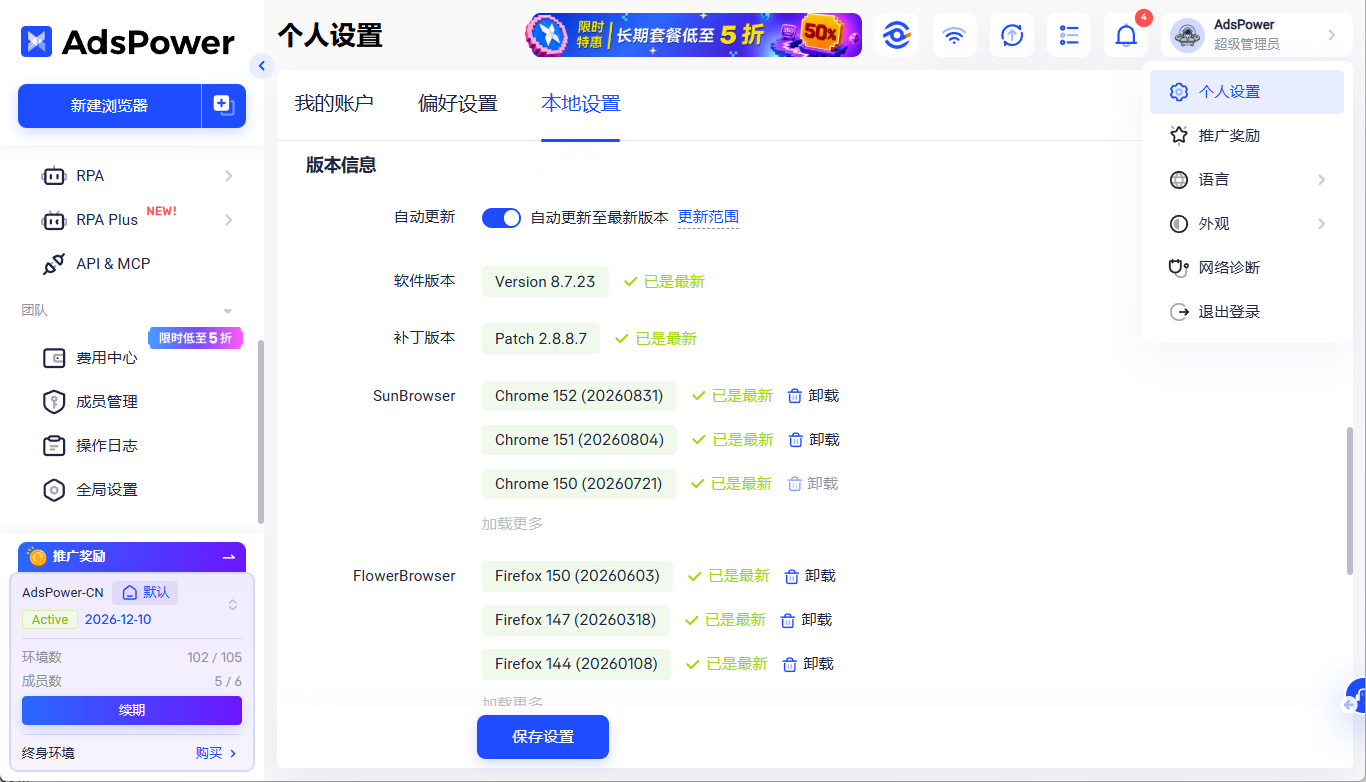The image size is (1366, 782).
Task: Click the 102 / 105 environment count
Action: [214, 657]
